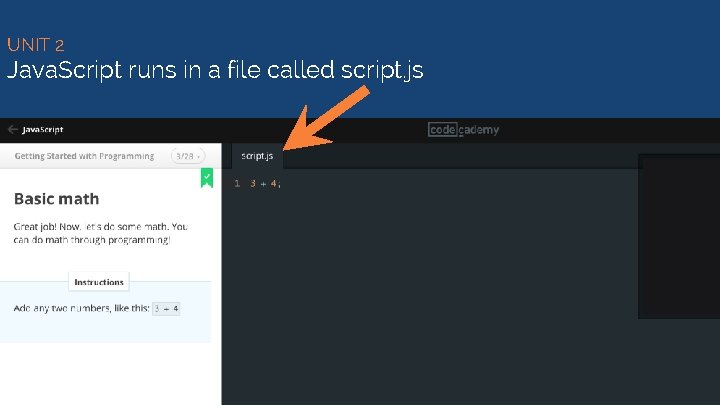Click line number 1 in editor gutter
Image resolution: width=720 pixels, height=405 pixels.
click(237, 183)
